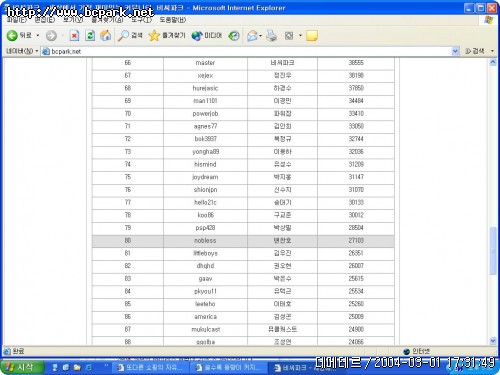The width and height of the screenshot is (500, 375).
Task: Open the Favorites star (즐겨찾기) toolbar button
Action: [x=167, y=35]
